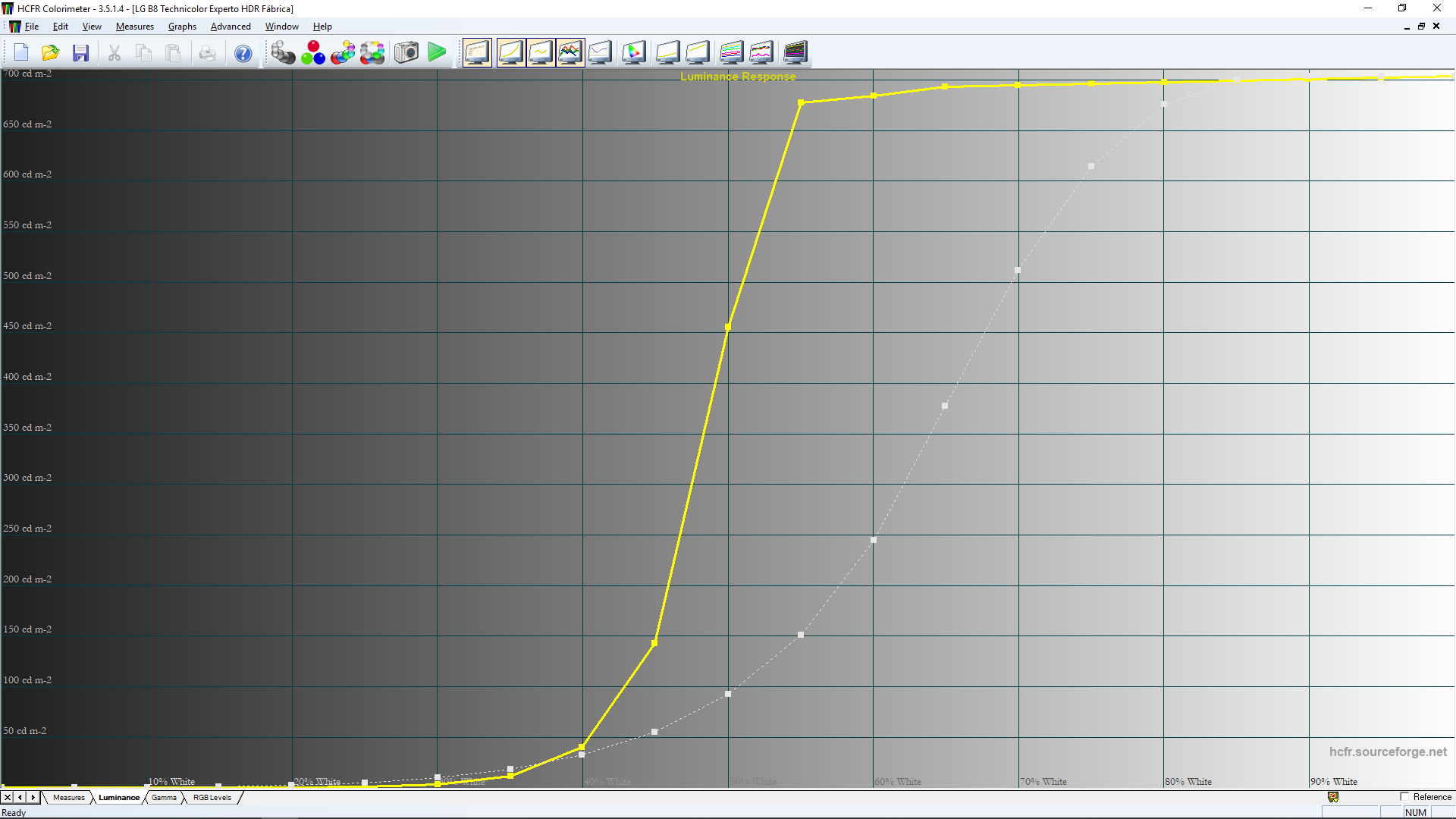Toggle the measures table view button
Screen dimensions: 1456x819
click(x=477, y=53)
